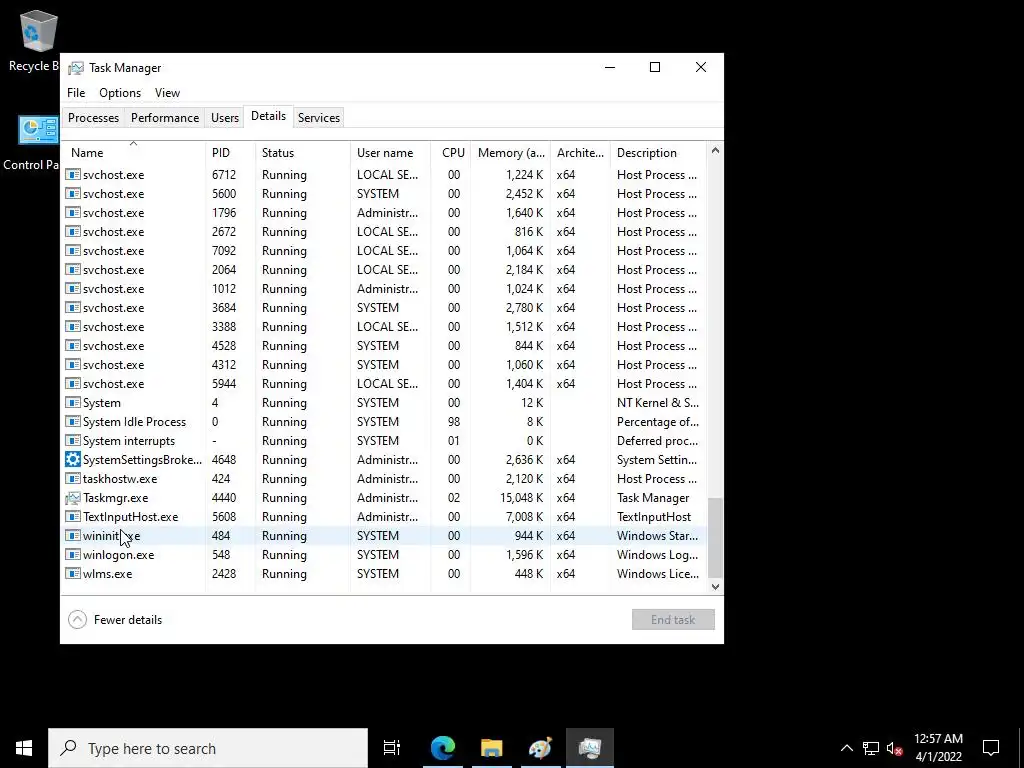The width and height of the screenshot is (1024, 768).
Task: Select svchost.exe with PID 5944
Action: [385, 384]
